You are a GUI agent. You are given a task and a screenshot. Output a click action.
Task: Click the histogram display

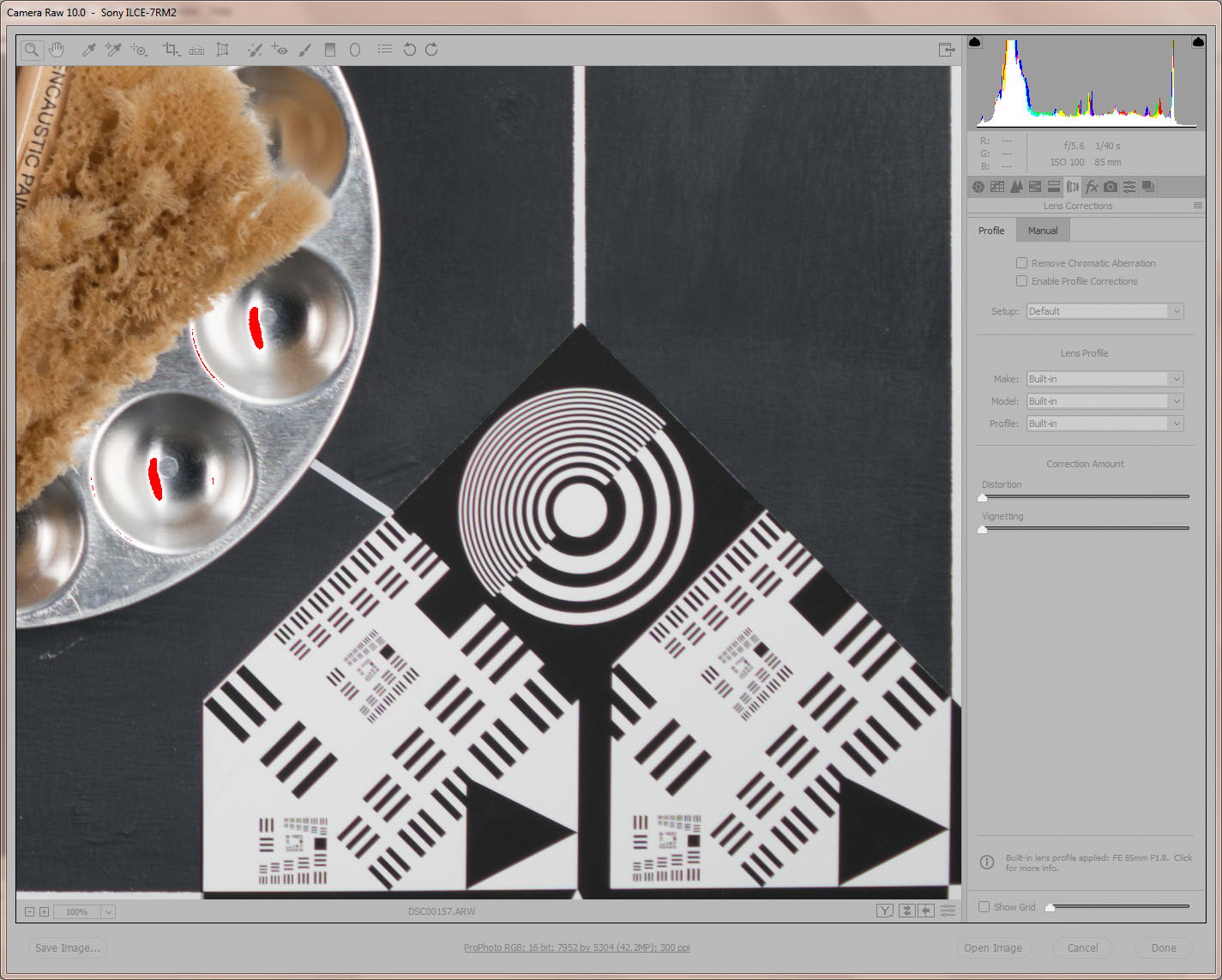(x=1087, y=82)
